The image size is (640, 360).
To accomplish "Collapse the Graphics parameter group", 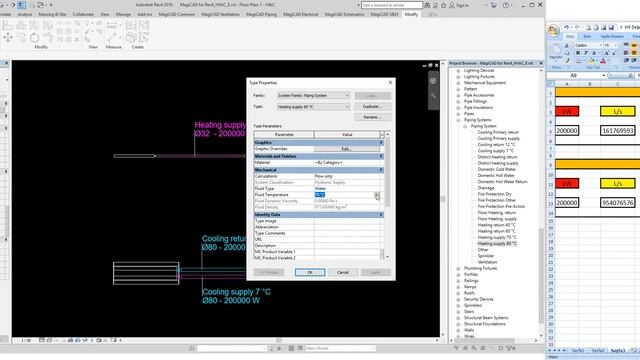I will (381, 143).
